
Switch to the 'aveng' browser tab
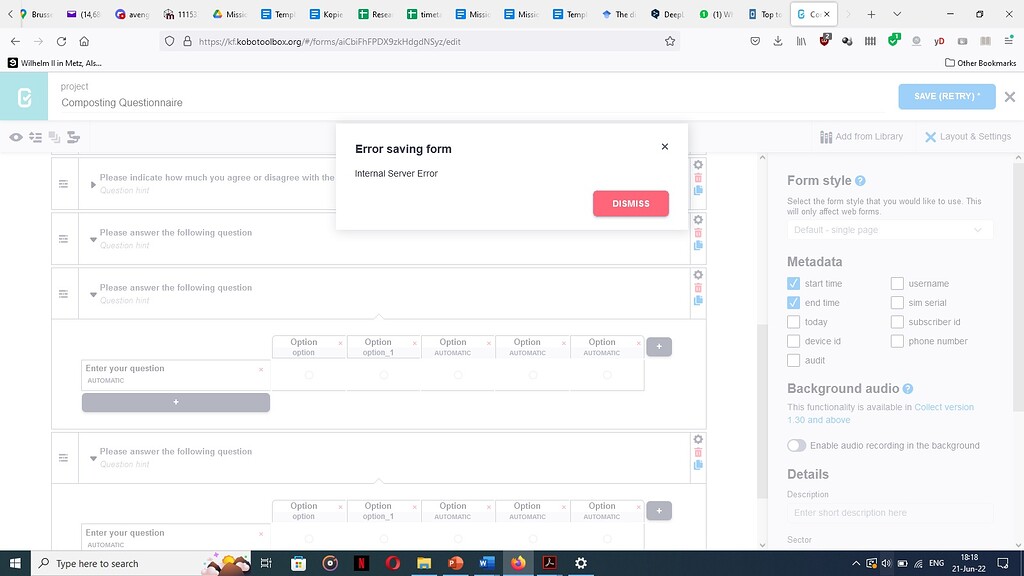(133, 14)
